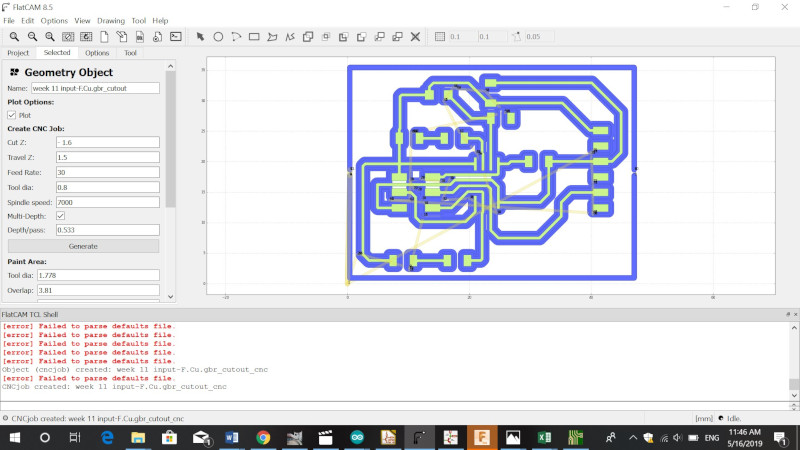
Task: Click the Move Objects icon
Action: (x=380, y=37)
